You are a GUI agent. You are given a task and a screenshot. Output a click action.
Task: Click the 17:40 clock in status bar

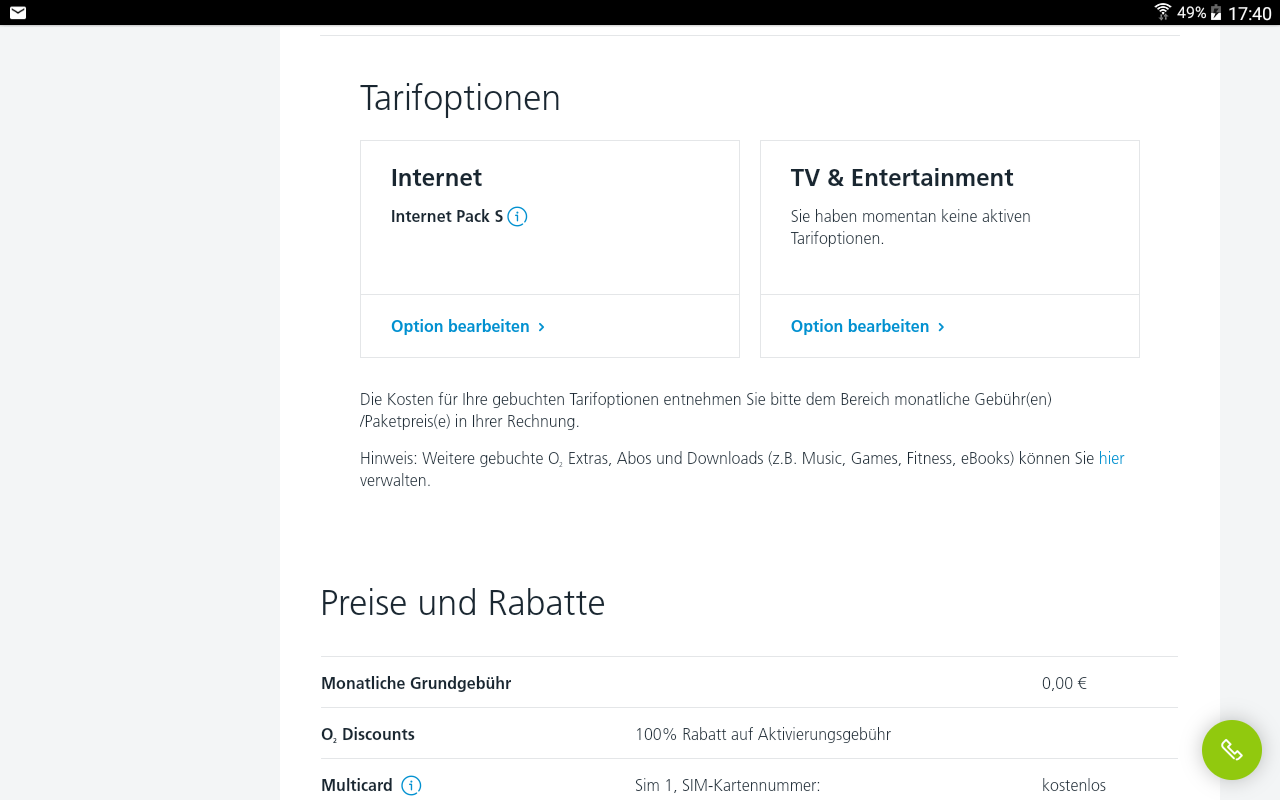coord(1250,13)
